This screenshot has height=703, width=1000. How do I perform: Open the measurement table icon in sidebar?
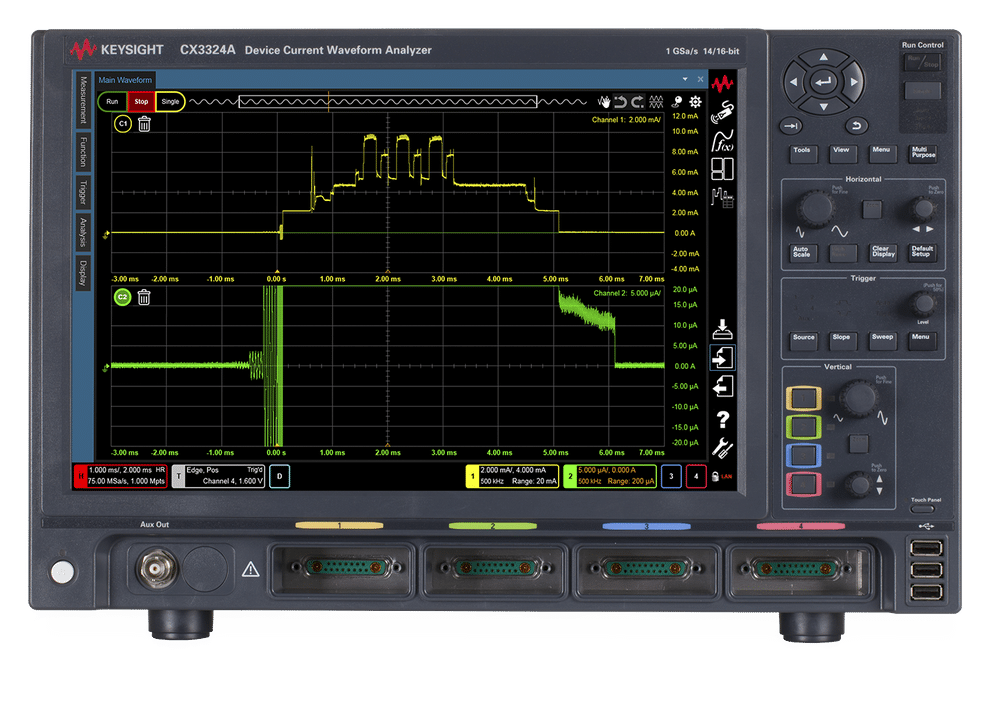[x=723, y=197]
